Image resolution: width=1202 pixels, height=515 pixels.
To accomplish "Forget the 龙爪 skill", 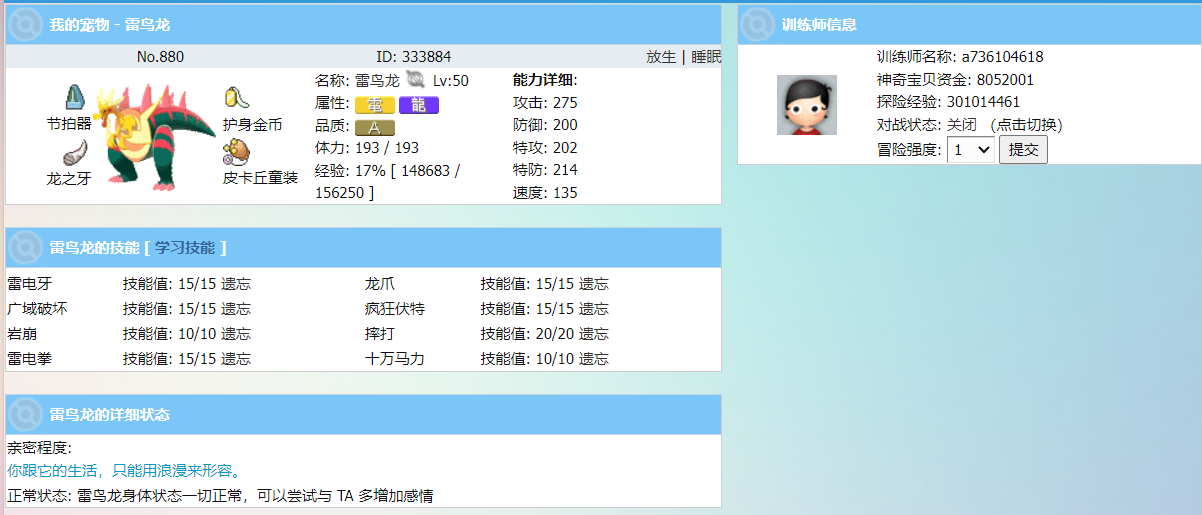I will pos(593,284).
